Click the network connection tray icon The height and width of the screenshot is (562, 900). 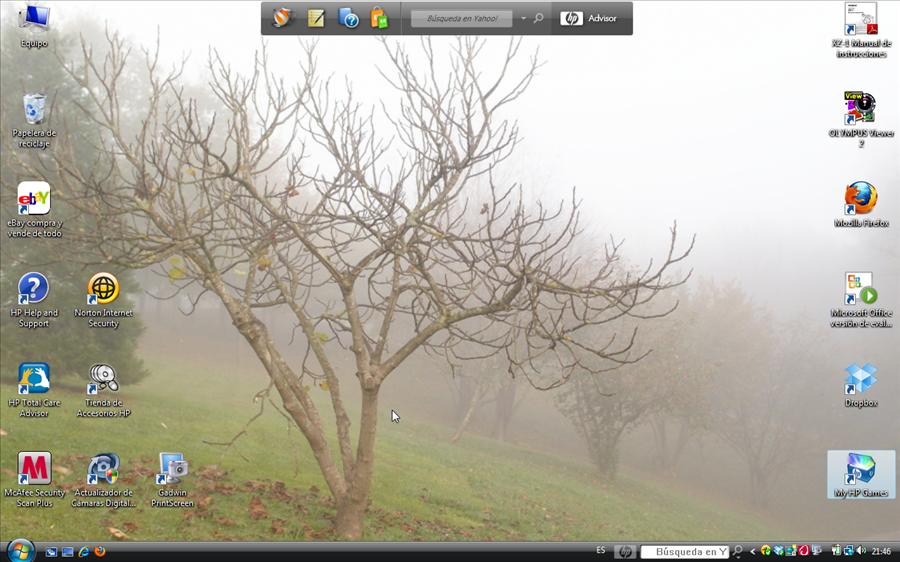click(849, 551)
